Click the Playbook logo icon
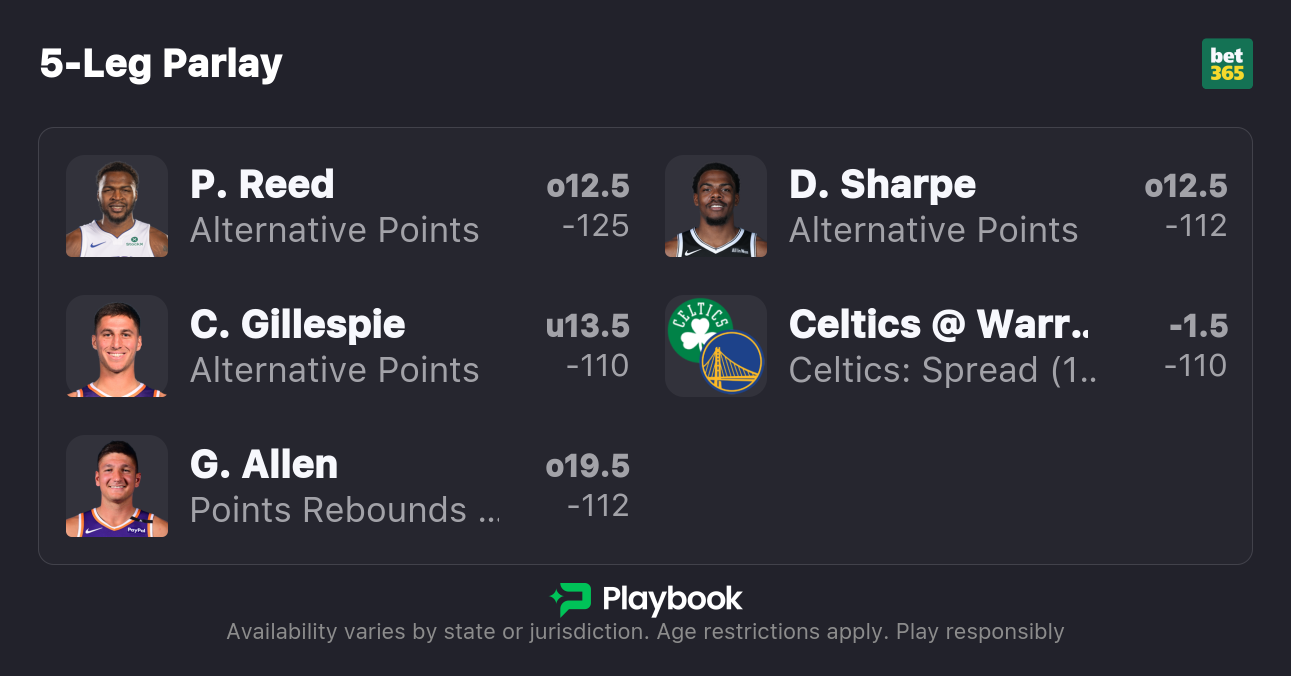 570,599
